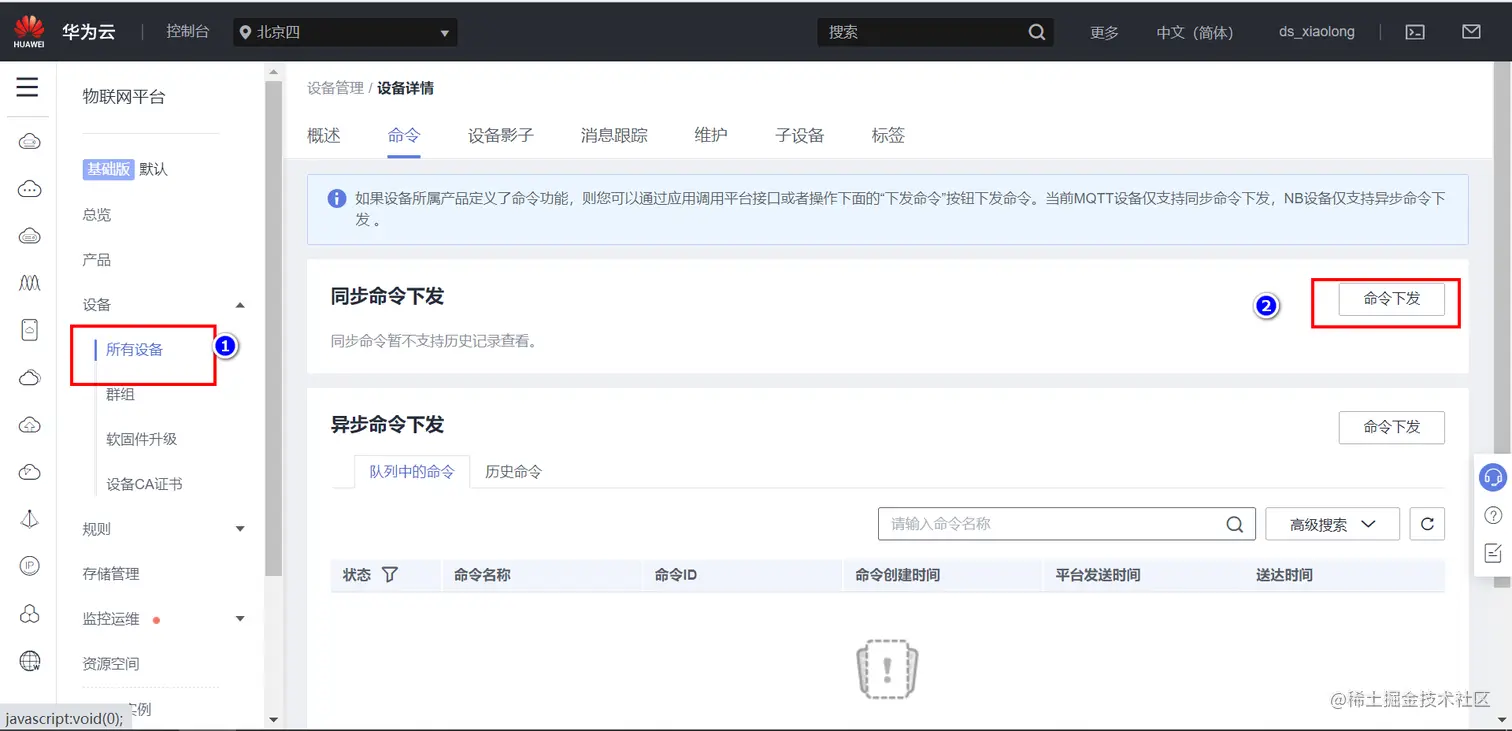Open the 维护 tab
Screen dimensions: 1512x731
tap(711, 136)
